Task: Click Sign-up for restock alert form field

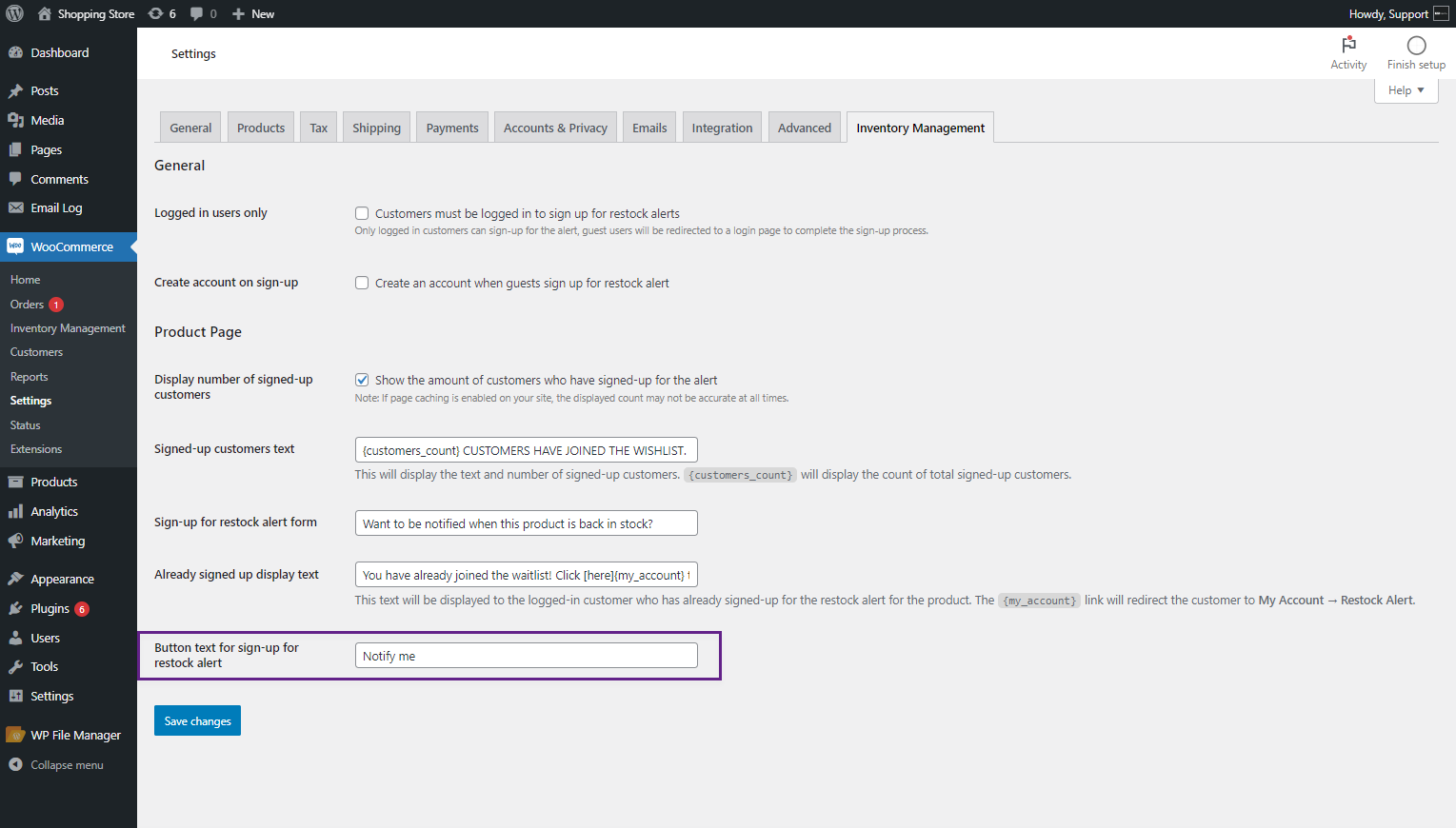Action: coord(526,523)
